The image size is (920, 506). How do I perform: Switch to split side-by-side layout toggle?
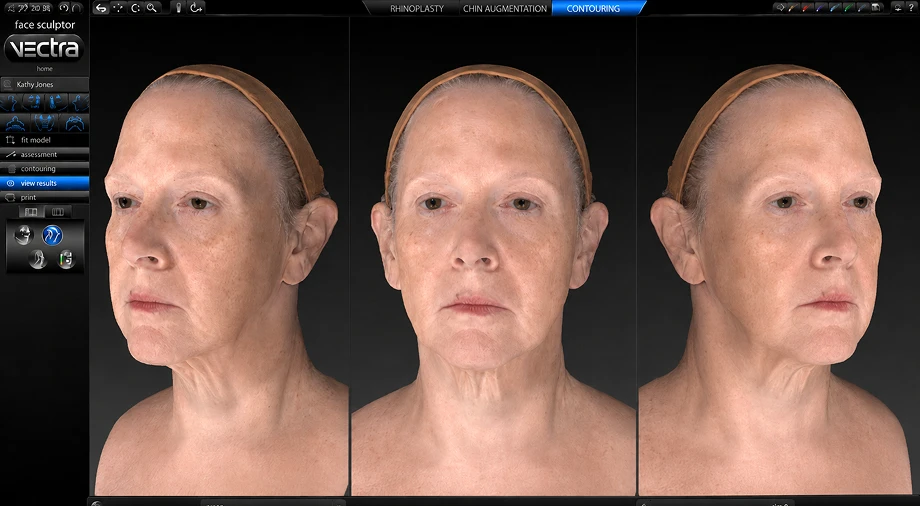31,212
